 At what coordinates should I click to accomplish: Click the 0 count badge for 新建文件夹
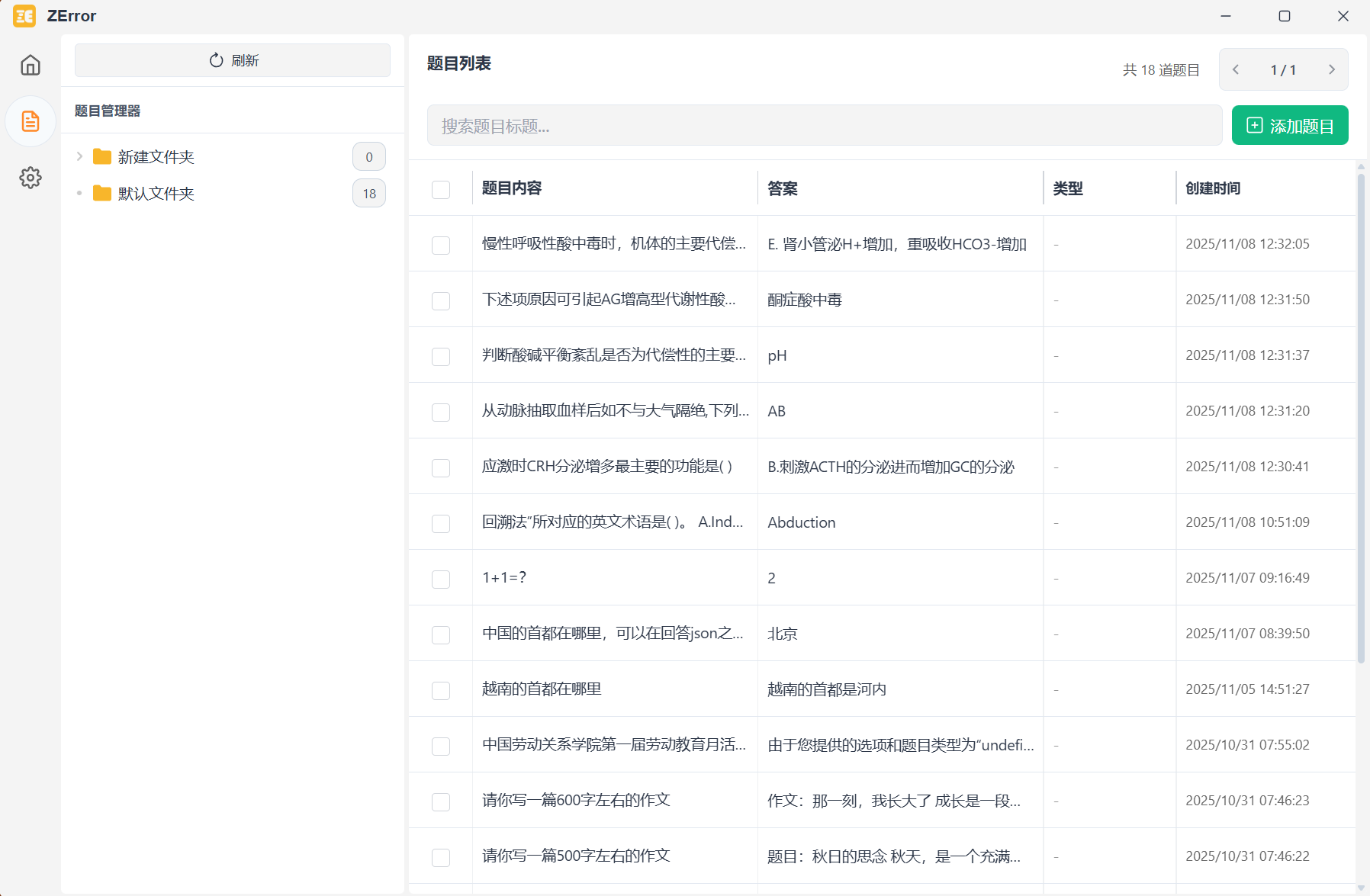pyautogui.click(x=369, y=157)
